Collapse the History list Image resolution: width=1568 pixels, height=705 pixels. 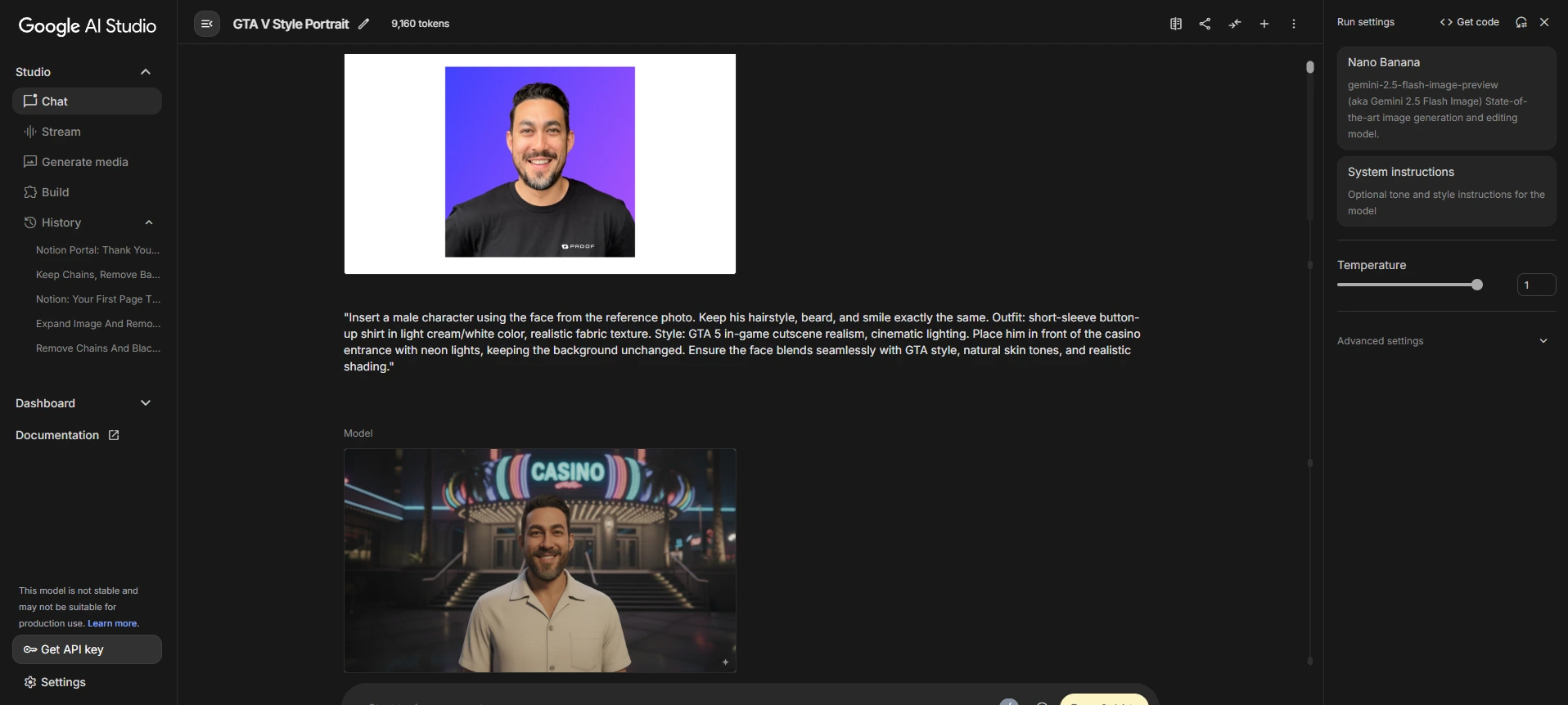pyautogui.click(x=149, y=222)
